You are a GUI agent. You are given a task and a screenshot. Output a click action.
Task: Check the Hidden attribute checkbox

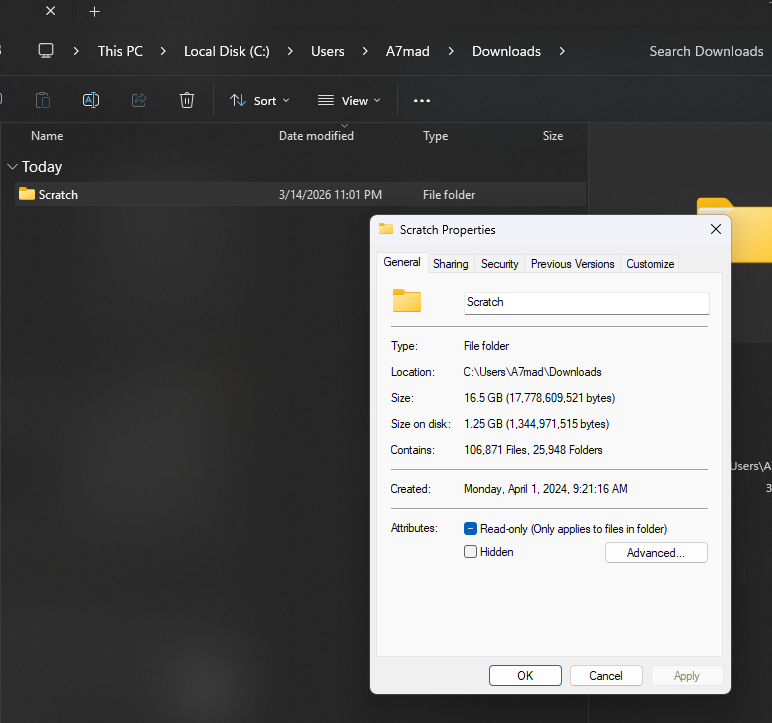click(470, 552)
